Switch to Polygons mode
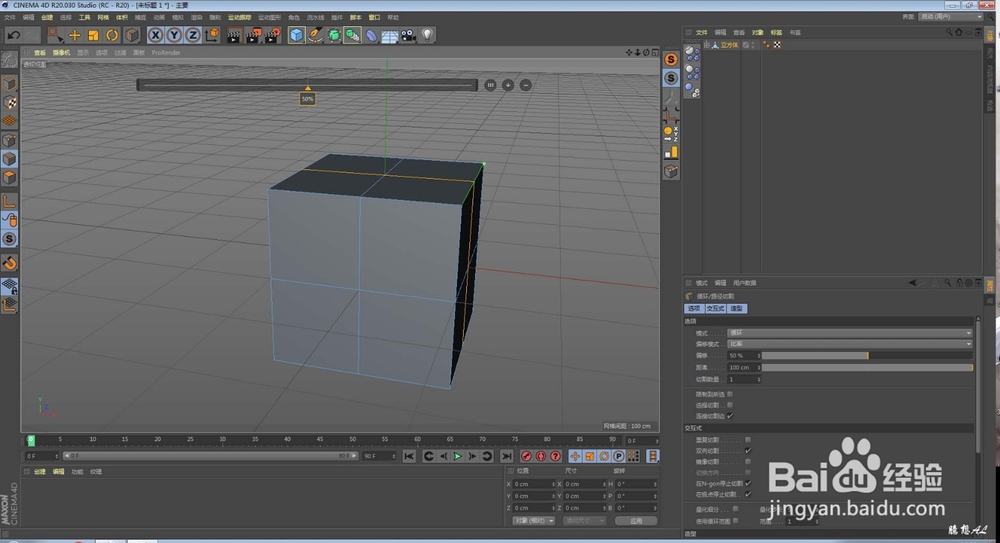Viewport: 1000px width, 543px height. (9, 177)
